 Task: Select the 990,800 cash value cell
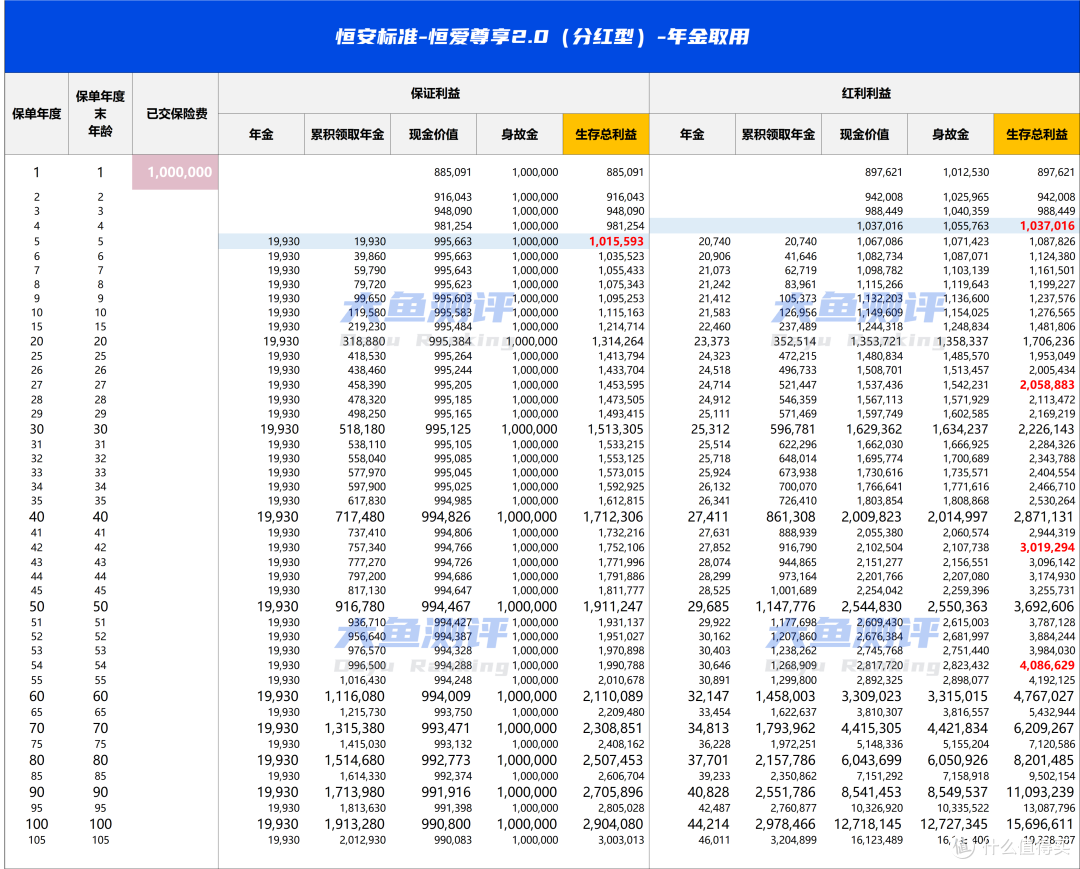[x=446, y=824]
